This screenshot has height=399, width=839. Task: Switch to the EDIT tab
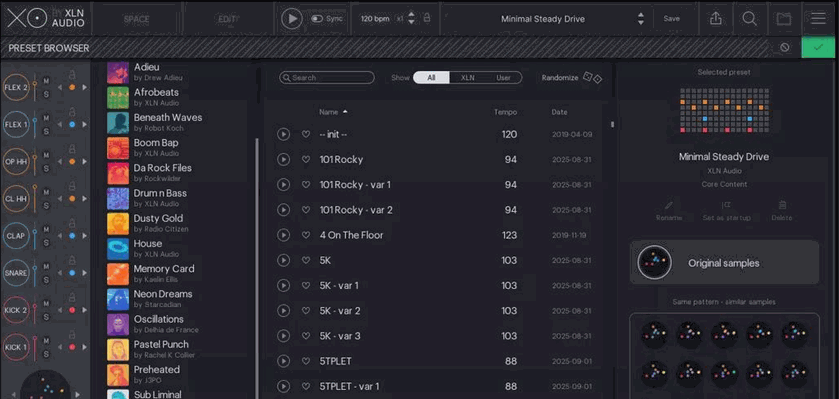(228, 19)
